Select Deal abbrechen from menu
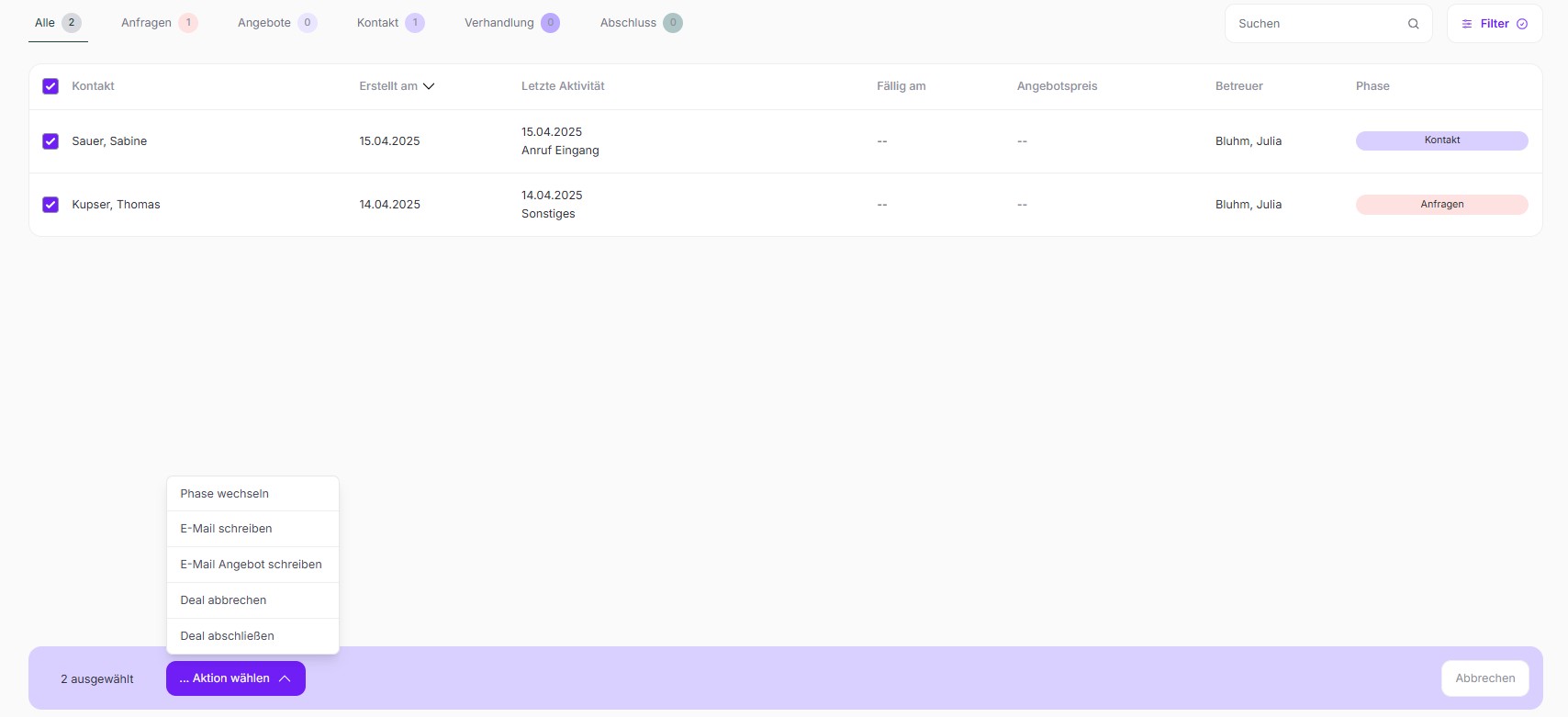The height and width of the screenshot is (717, 1568). (x=252, y=600)
